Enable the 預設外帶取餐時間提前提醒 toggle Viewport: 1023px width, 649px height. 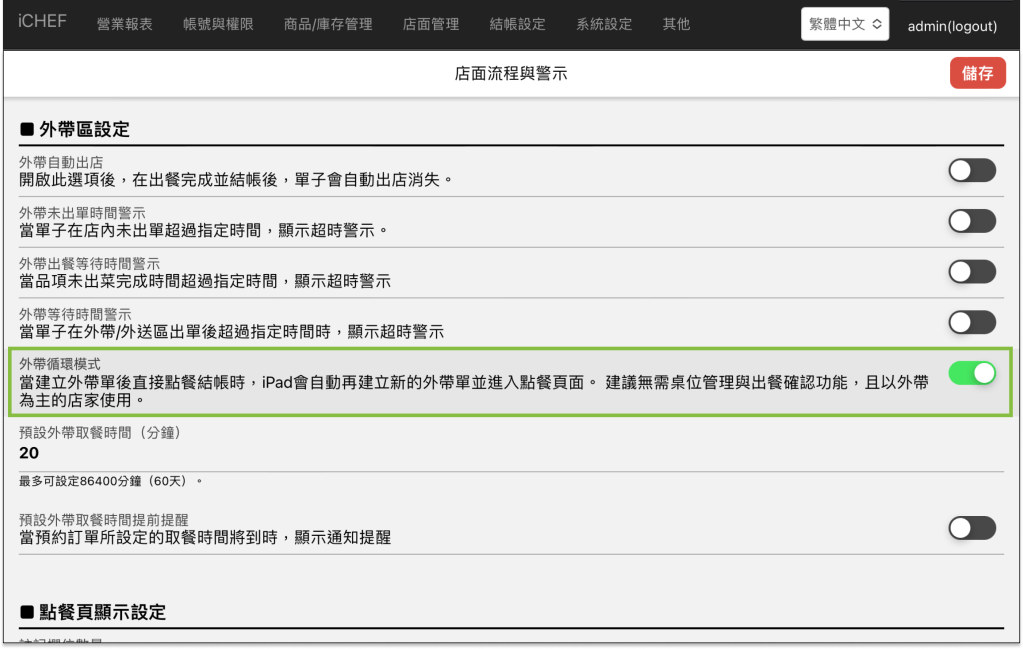coord(972,528)
